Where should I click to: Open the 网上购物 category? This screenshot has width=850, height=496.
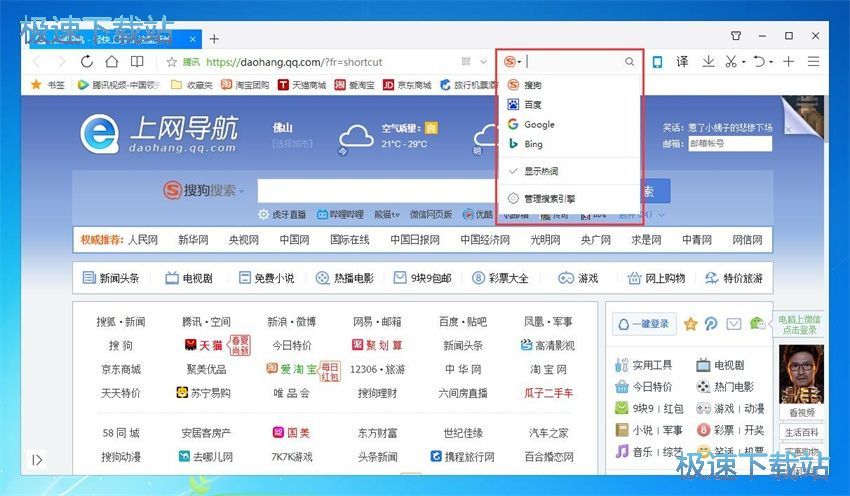click(x=656, y=278)
